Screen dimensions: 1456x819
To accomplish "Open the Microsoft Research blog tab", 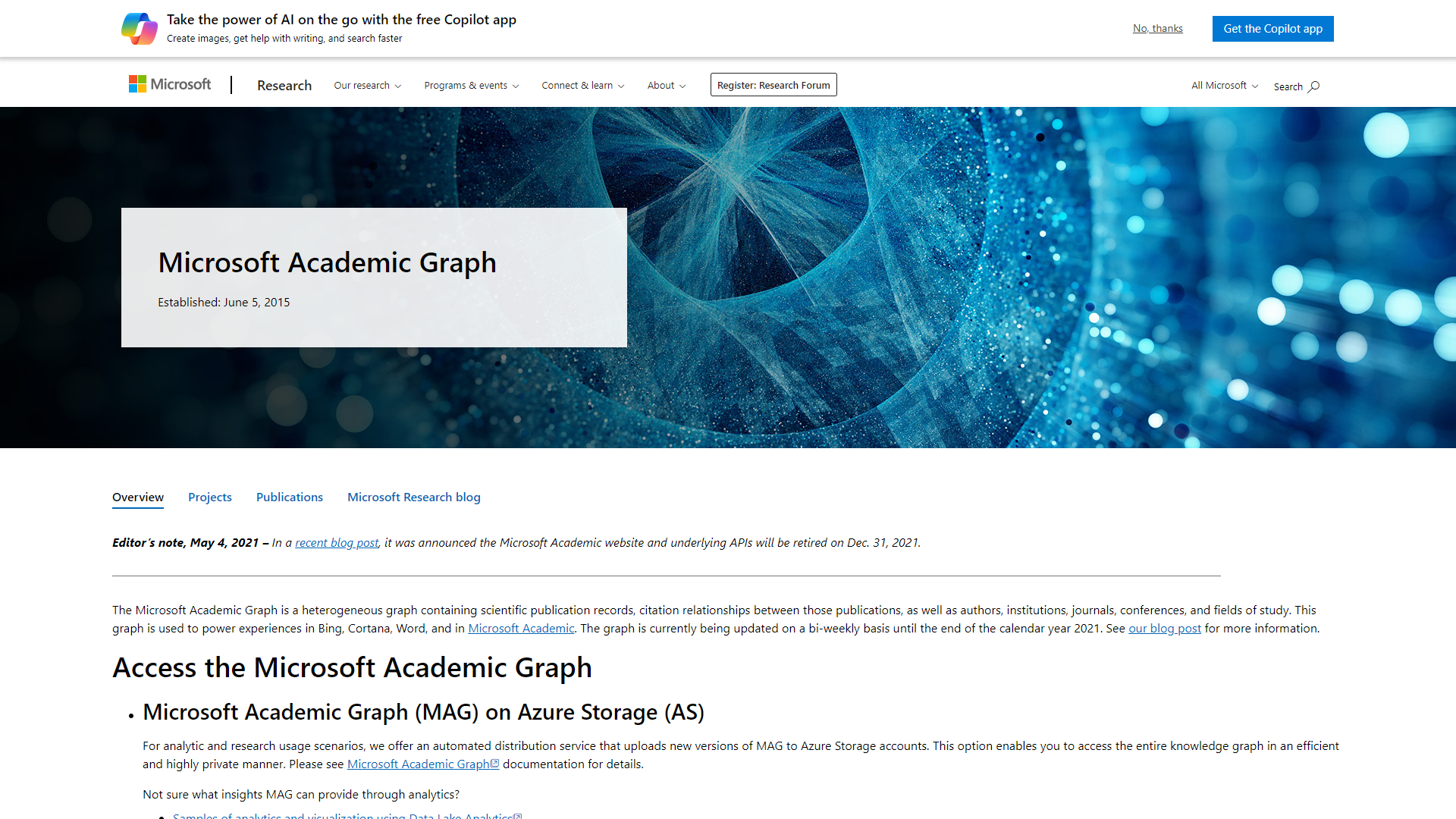I will (x=413, y=497).
